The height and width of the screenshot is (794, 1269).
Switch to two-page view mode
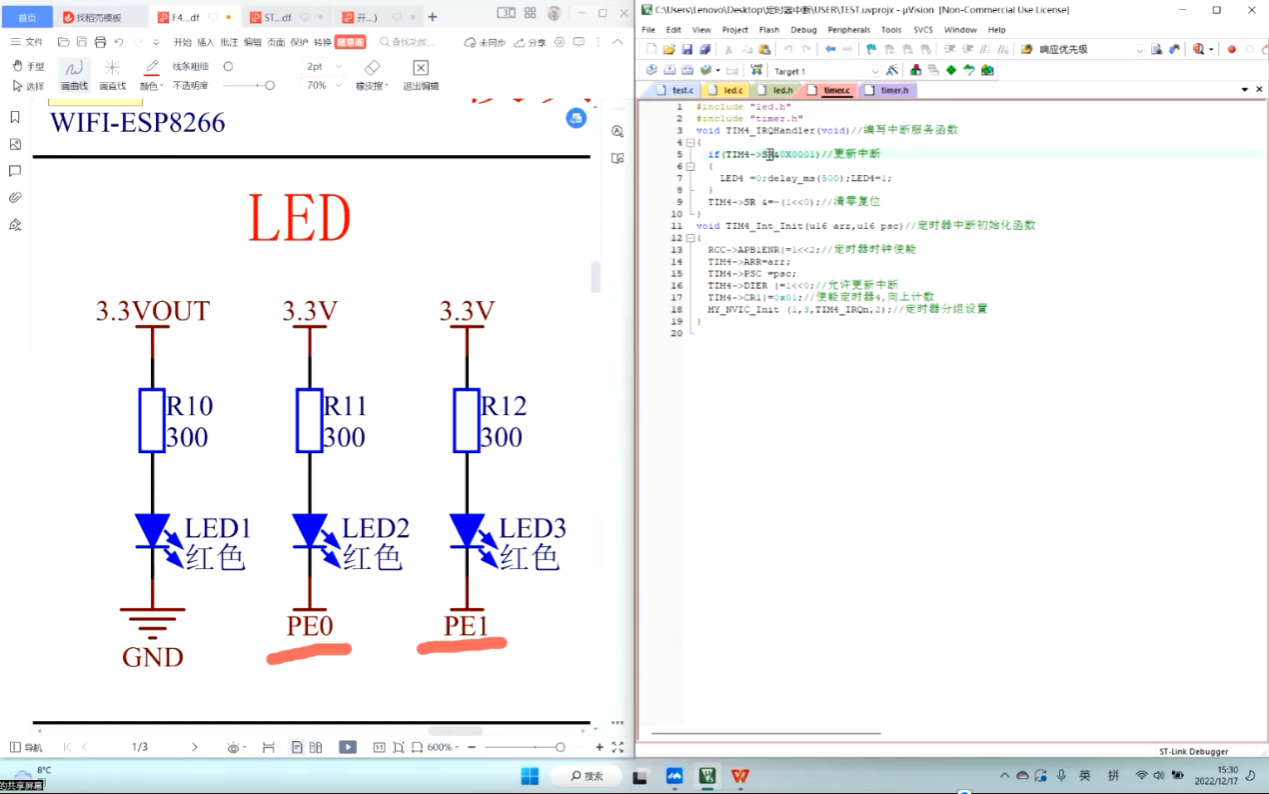(x=316, y=747)
